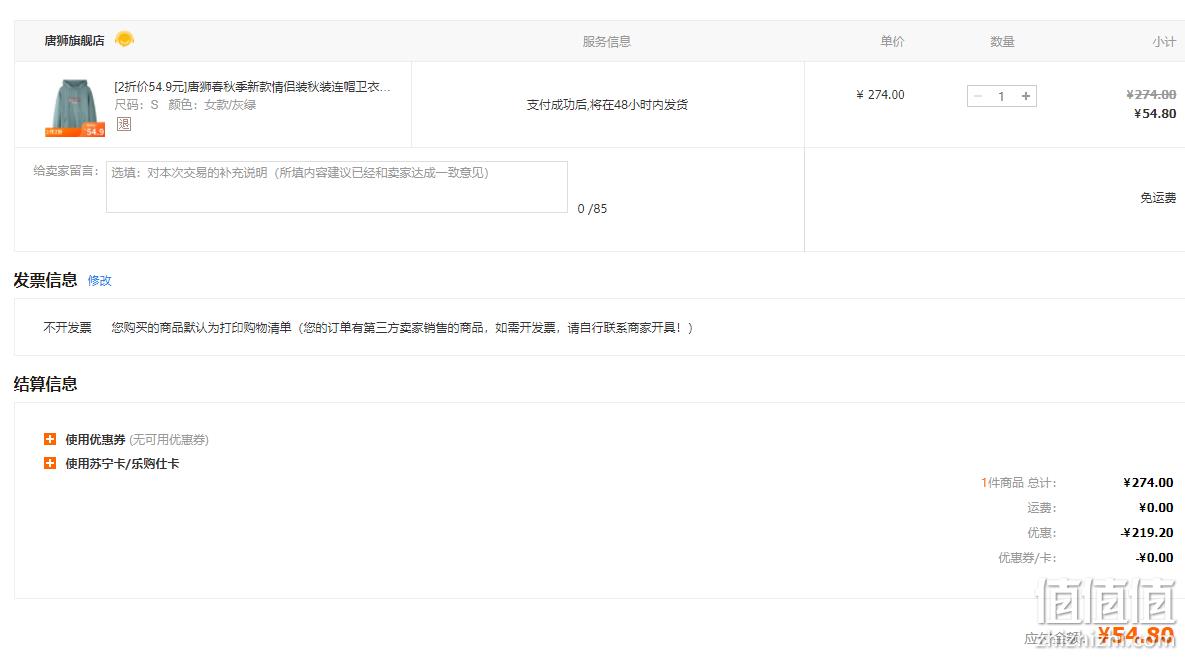The height and width of the screenshot is (657, 1185).
Task: Select the discount amount -¥219.20
Action: (1147, 532)
